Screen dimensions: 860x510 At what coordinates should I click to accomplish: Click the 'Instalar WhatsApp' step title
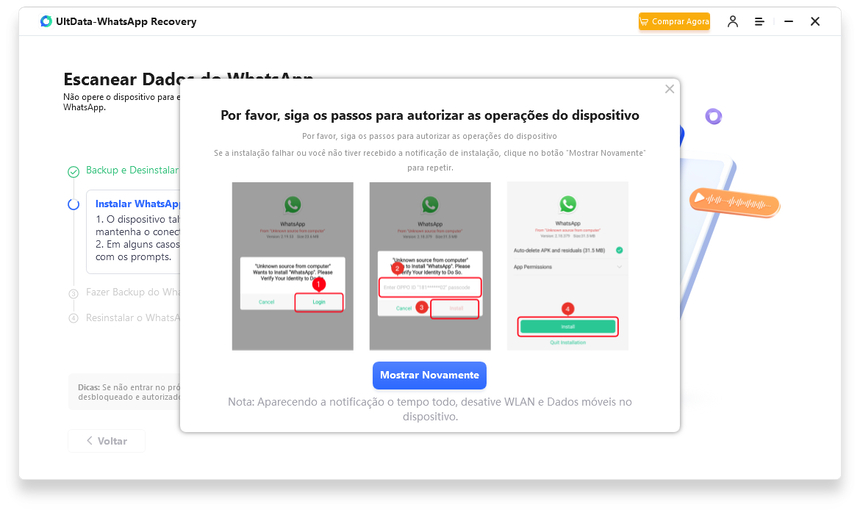pos(138,203)
